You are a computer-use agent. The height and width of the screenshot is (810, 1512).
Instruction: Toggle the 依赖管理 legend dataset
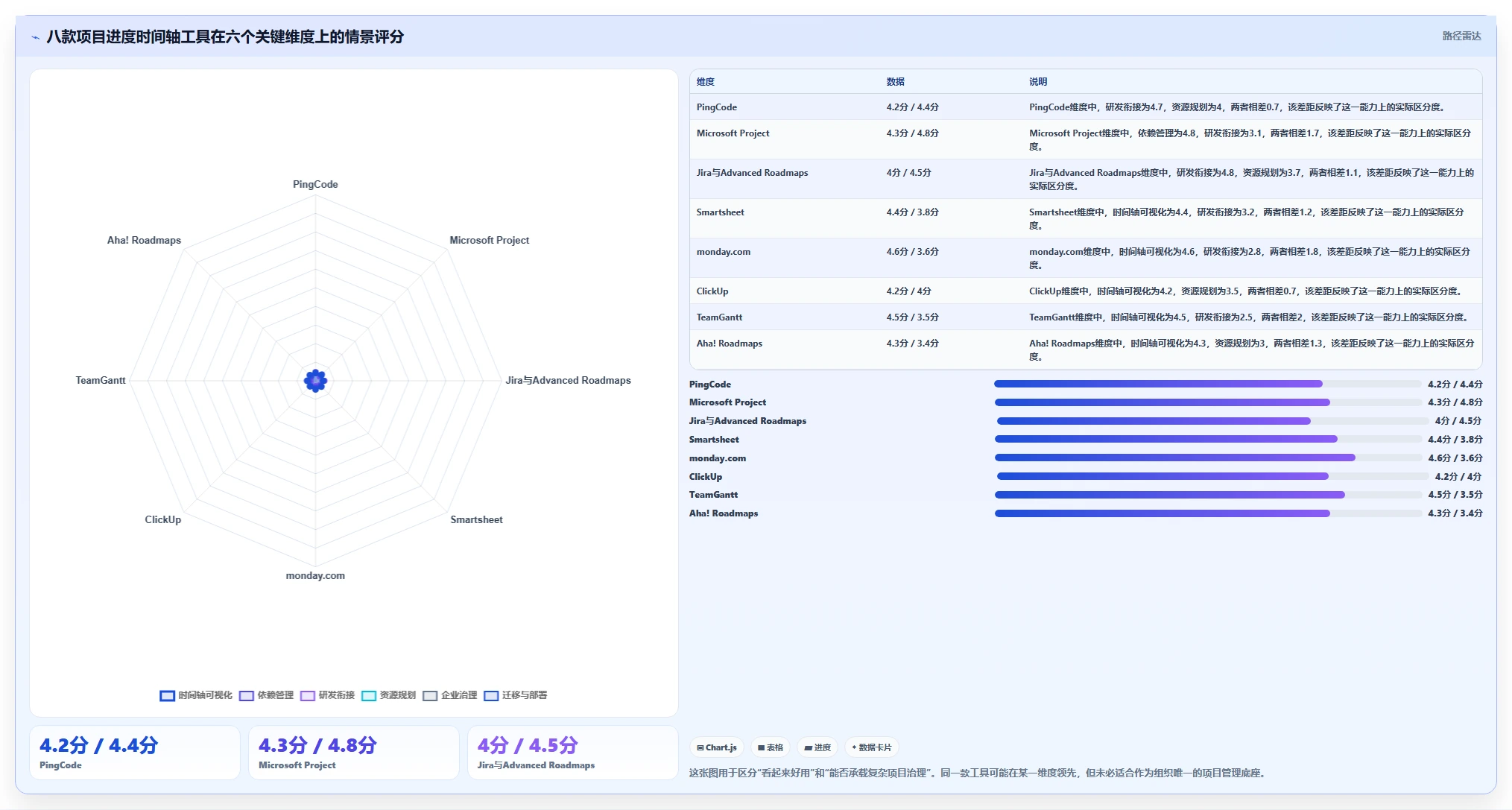(266, 695)
